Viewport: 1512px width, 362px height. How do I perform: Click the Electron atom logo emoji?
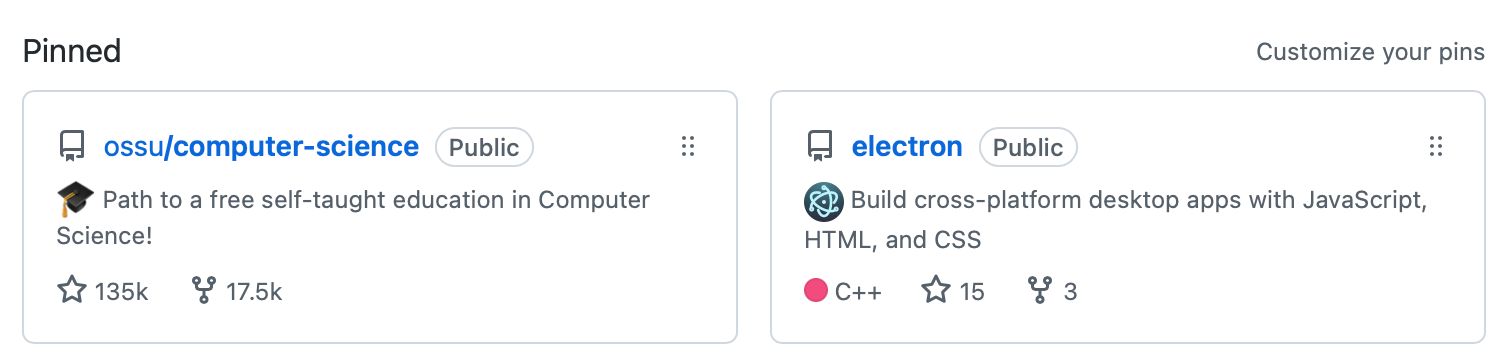[x=823, y=201]
